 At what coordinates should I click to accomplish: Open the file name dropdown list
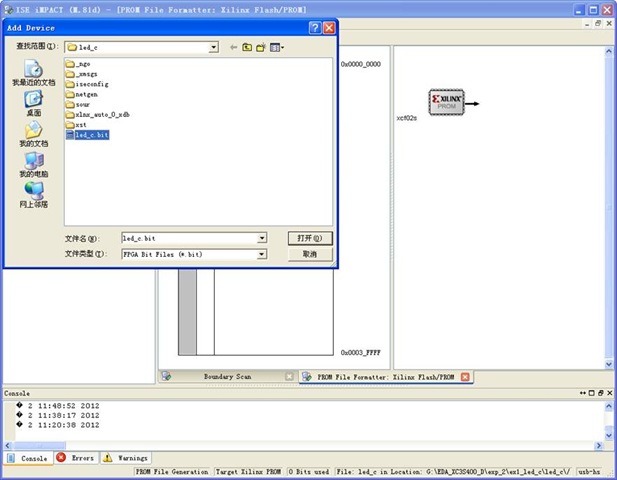pos(262,238)
